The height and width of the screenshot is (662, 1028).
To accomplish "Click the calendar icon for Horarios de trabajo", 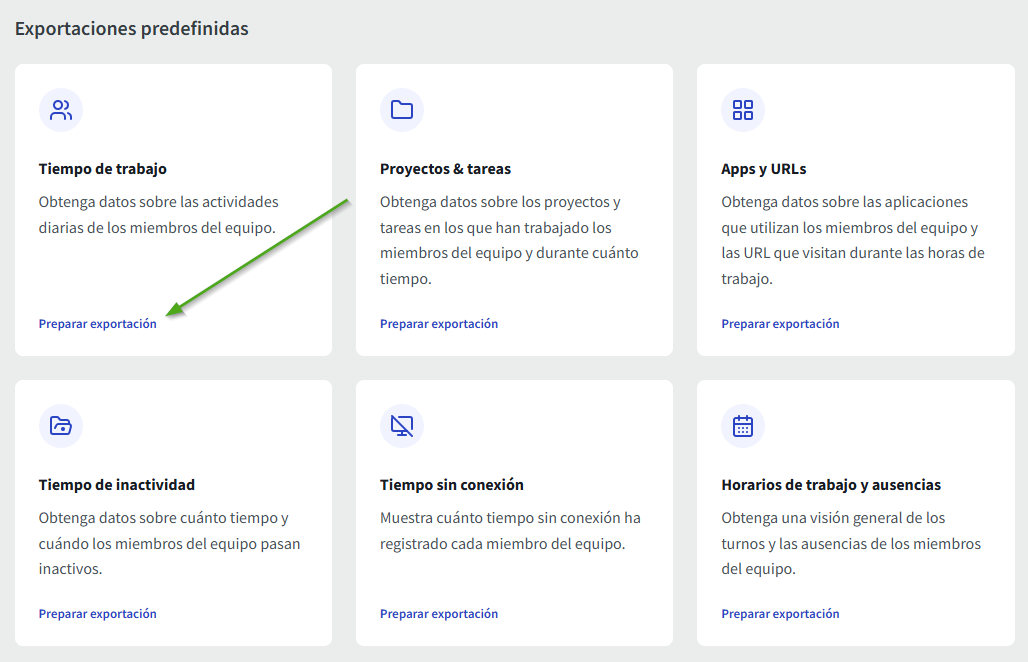I will coord(743,426).
